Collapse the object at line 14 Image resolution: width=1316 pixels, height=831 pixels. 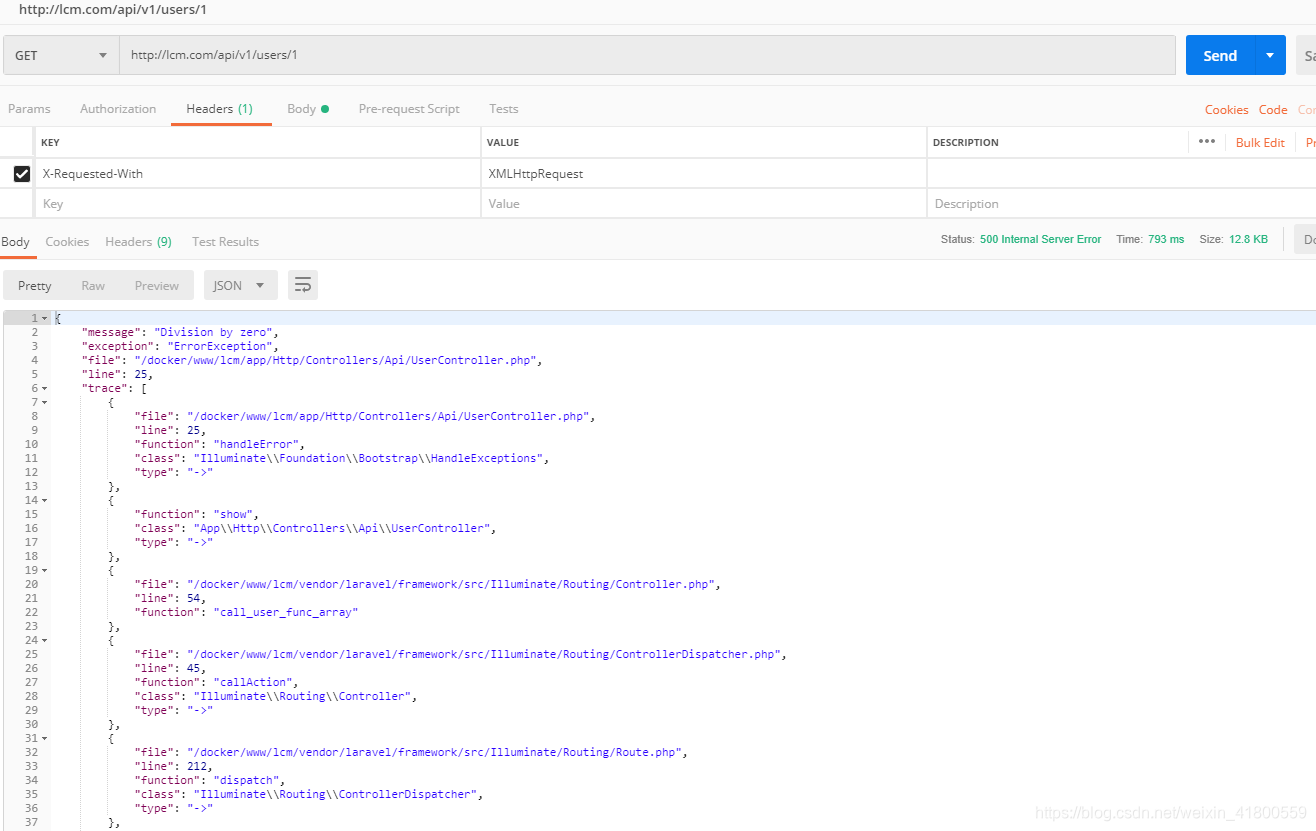click(x=44, y=500)
